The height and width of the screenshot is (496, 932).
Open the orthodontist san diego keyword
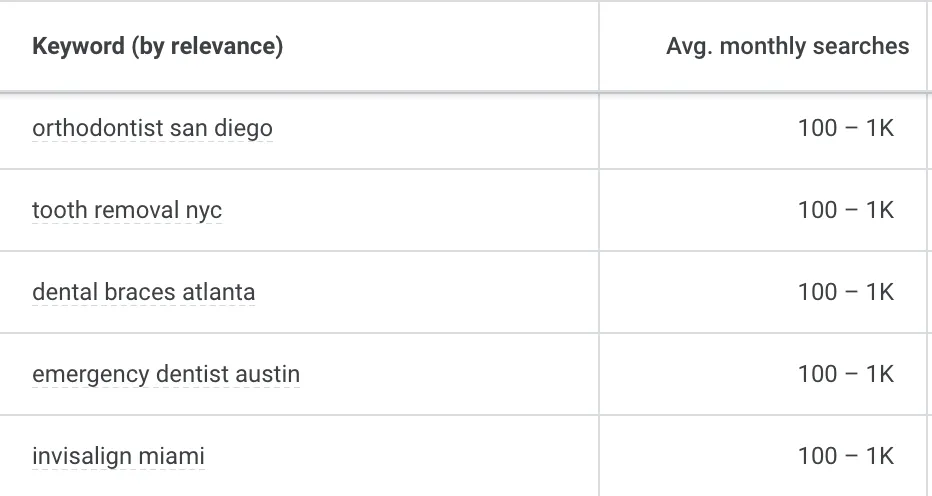152,129
